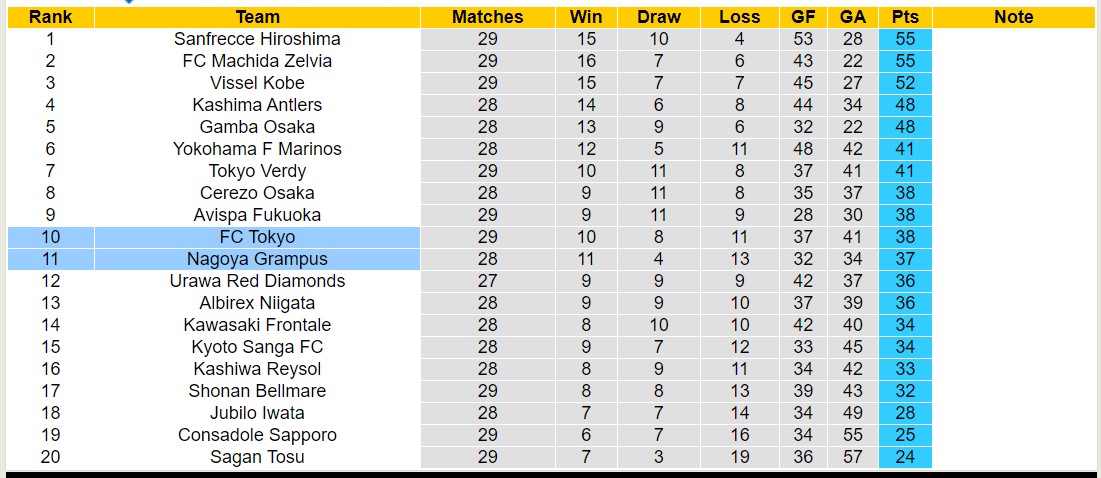Click the Draw column header
Viewport: 1101px width, 478px height.
[659, 17]
